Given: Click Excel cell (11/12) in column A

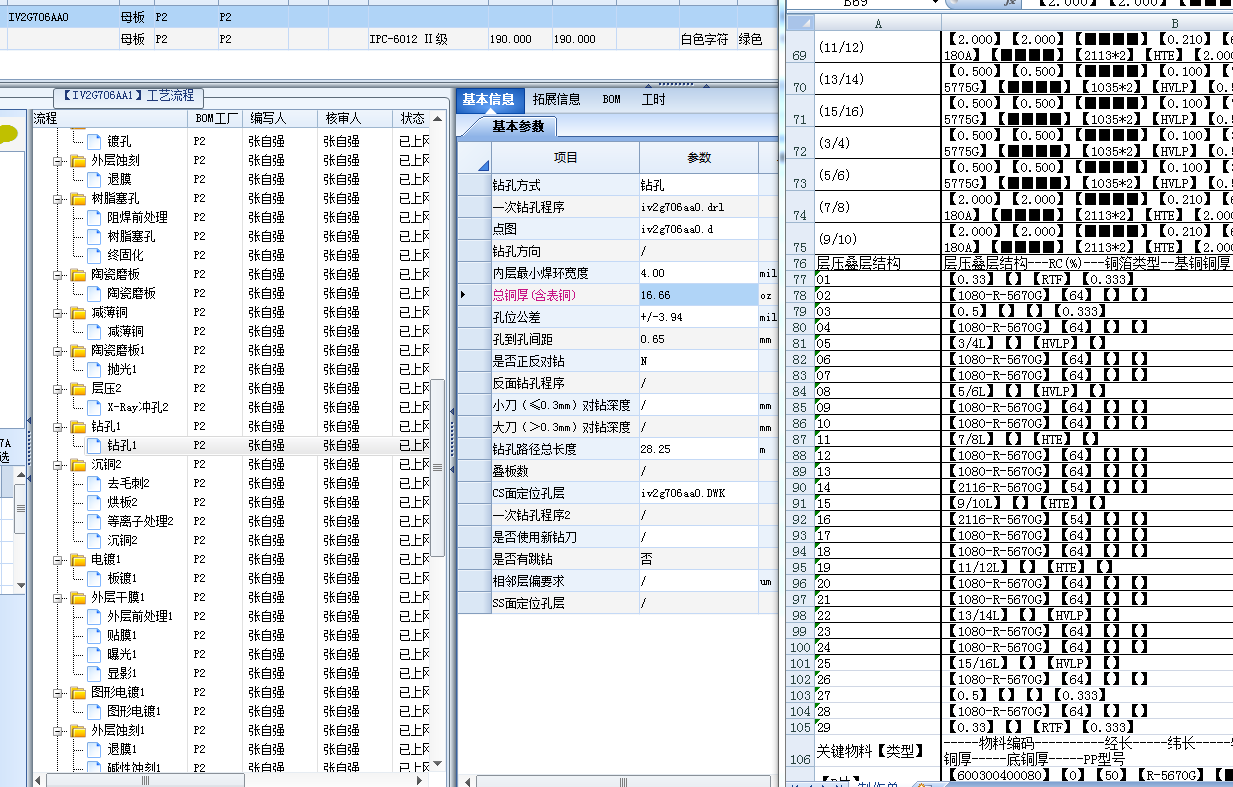Looking at the screenshot, I should coord(878,47).
